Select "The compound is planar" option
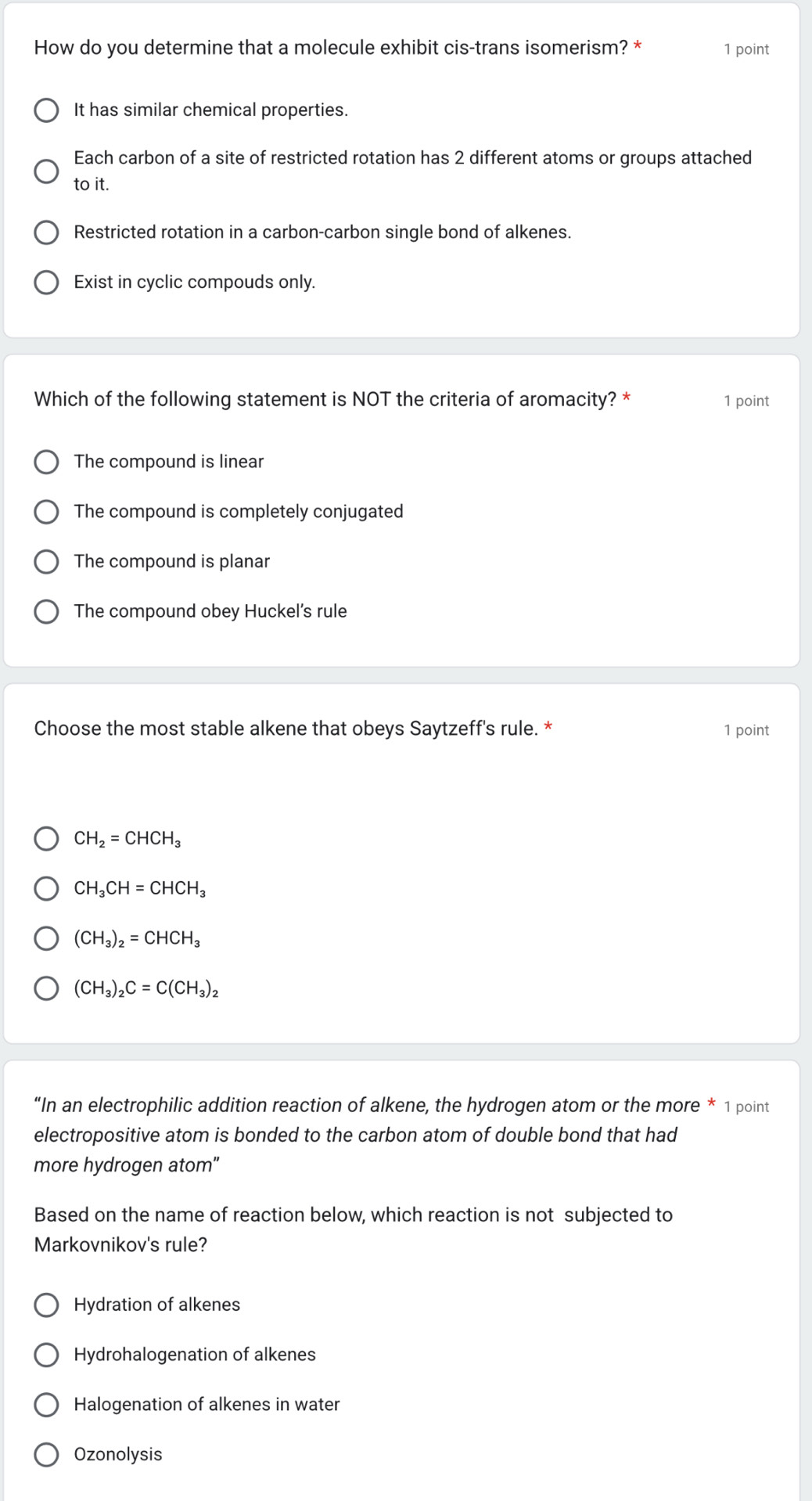Viewport: 812px width, 1501px height. click(x=47, y=561)
